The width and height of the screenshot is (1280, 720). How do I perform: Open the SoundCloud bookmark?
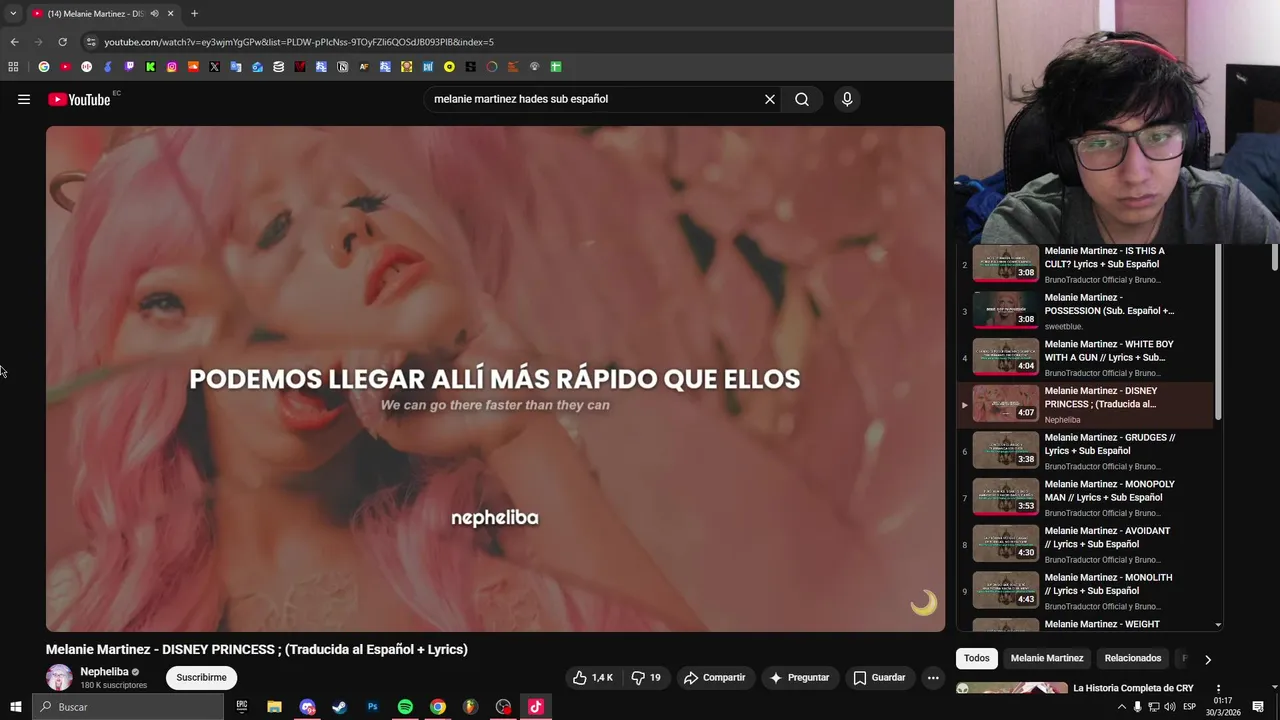[193, 67]
